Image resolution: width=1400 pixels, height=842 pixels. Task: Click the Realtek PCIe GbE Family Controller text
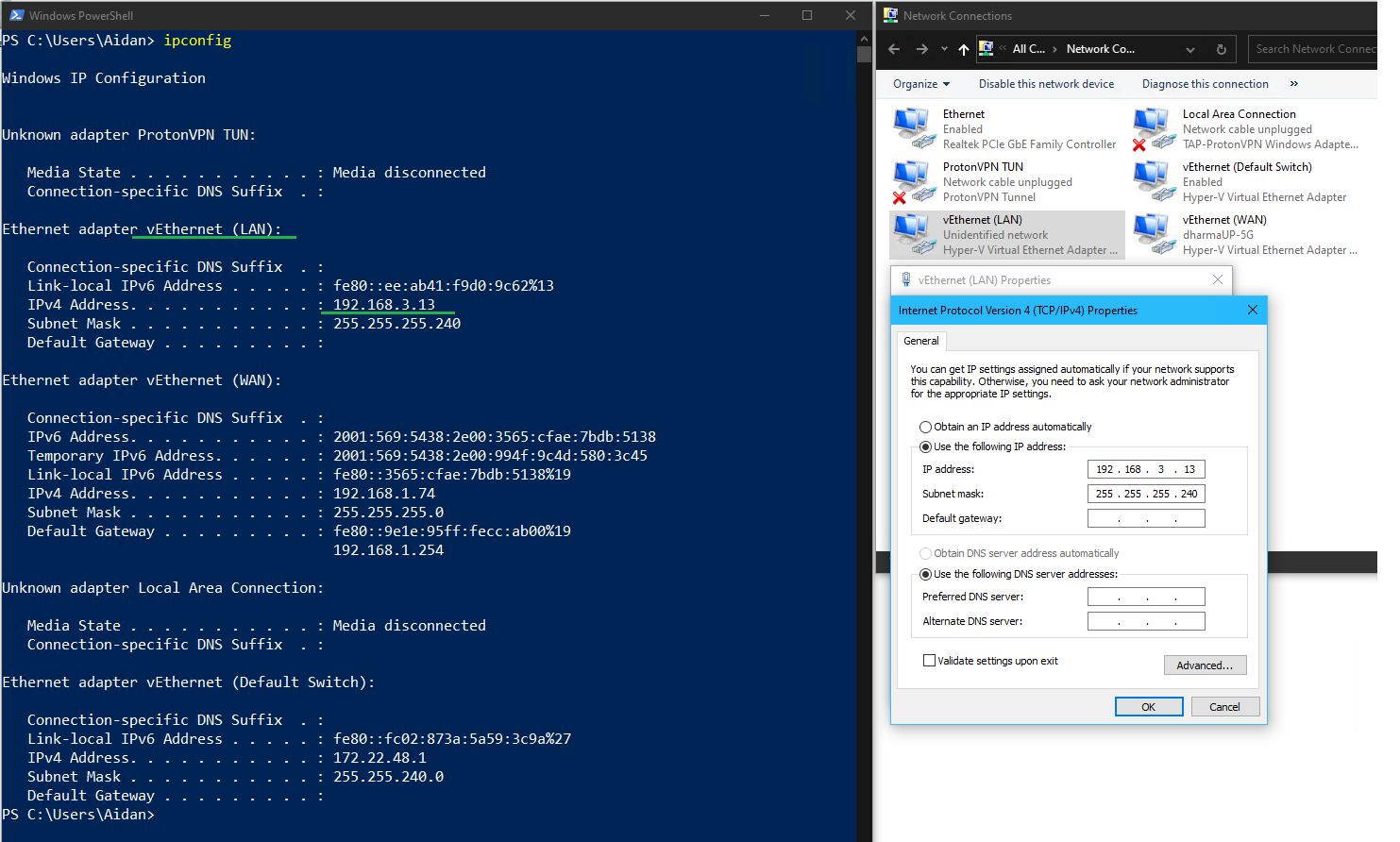point(1029,144)
